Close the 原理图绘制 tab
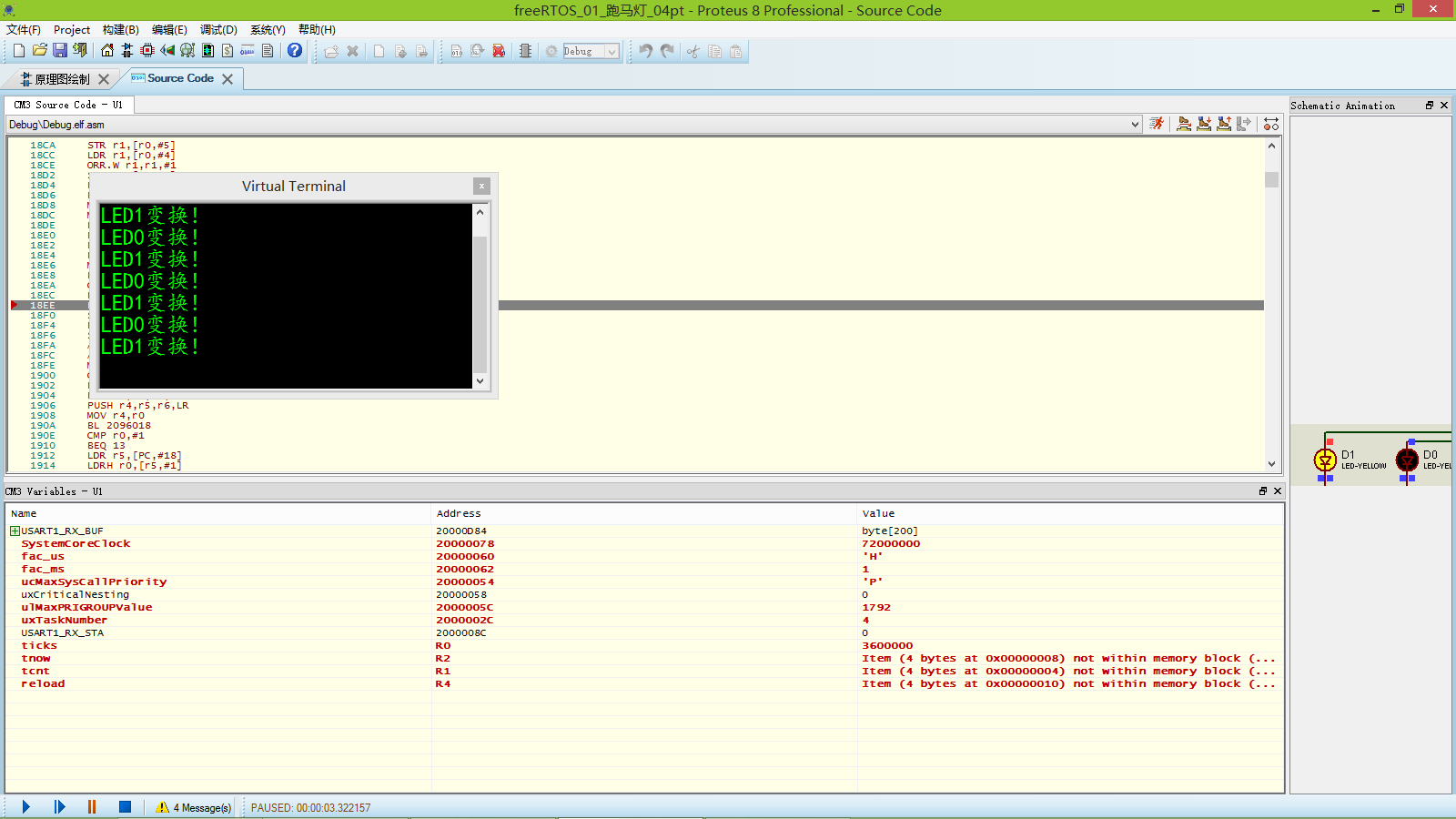This screenshot has width=1456, height=819. pos(104,79)
